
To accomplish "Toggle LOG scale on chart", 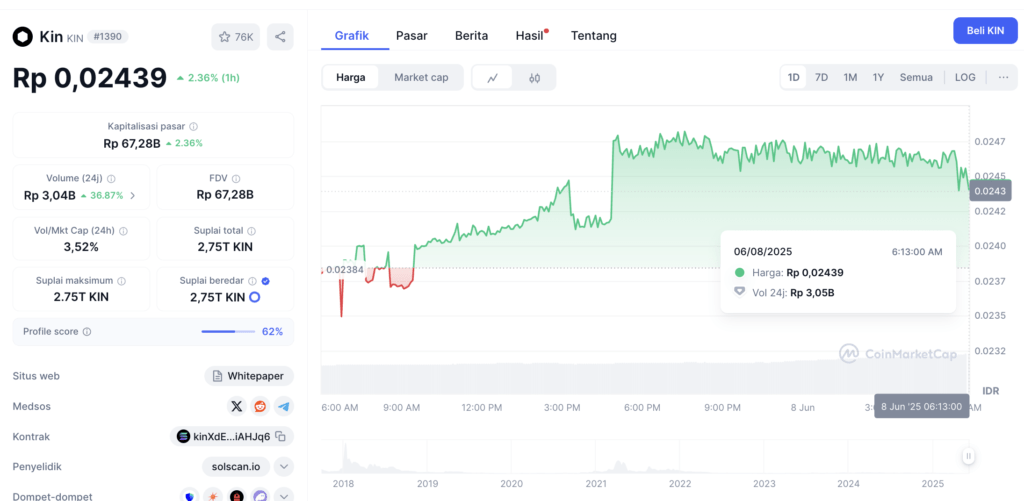I will tap(965, 77).
